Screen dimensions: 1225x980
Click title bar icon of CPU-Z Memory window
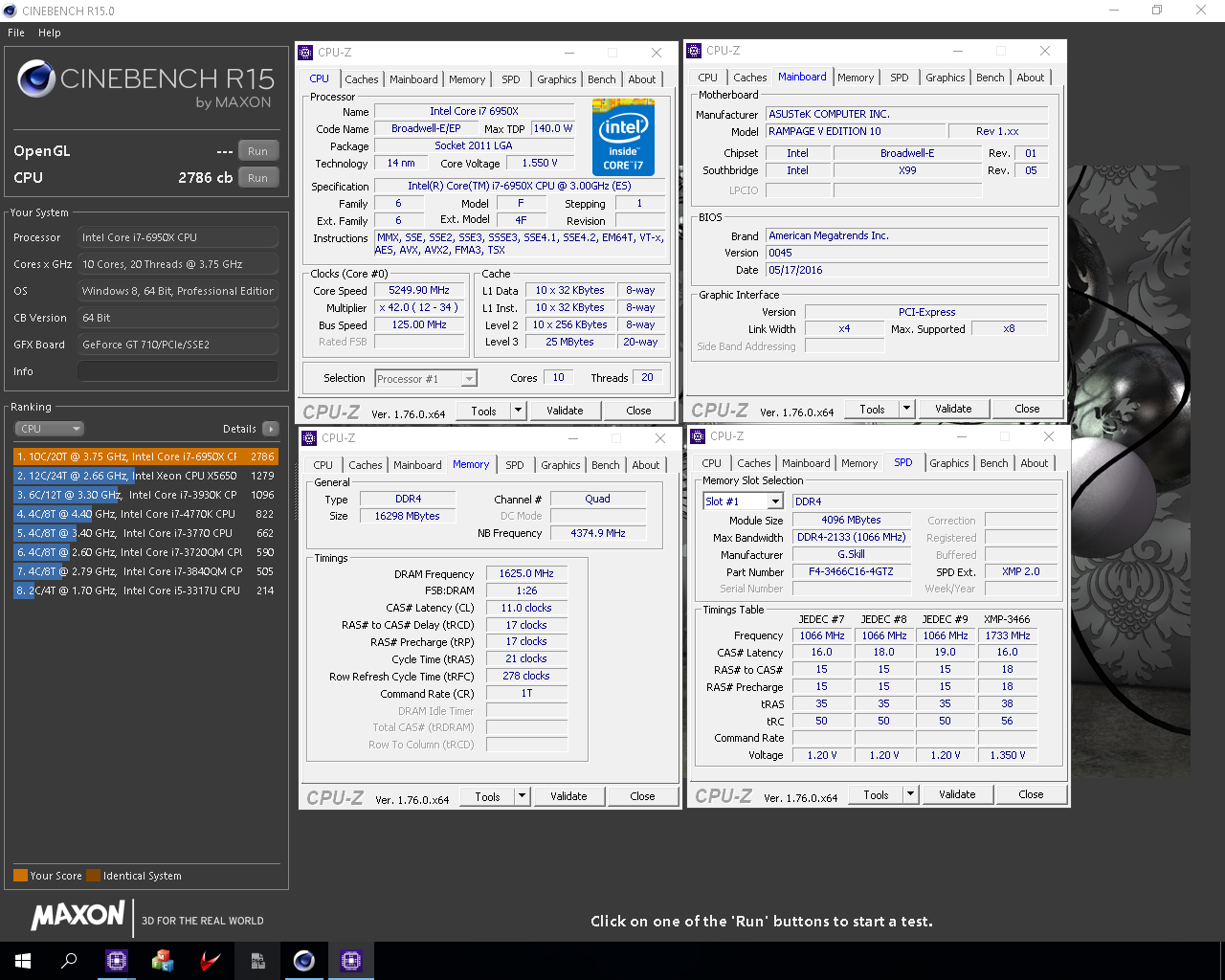(x=309, y=438)
